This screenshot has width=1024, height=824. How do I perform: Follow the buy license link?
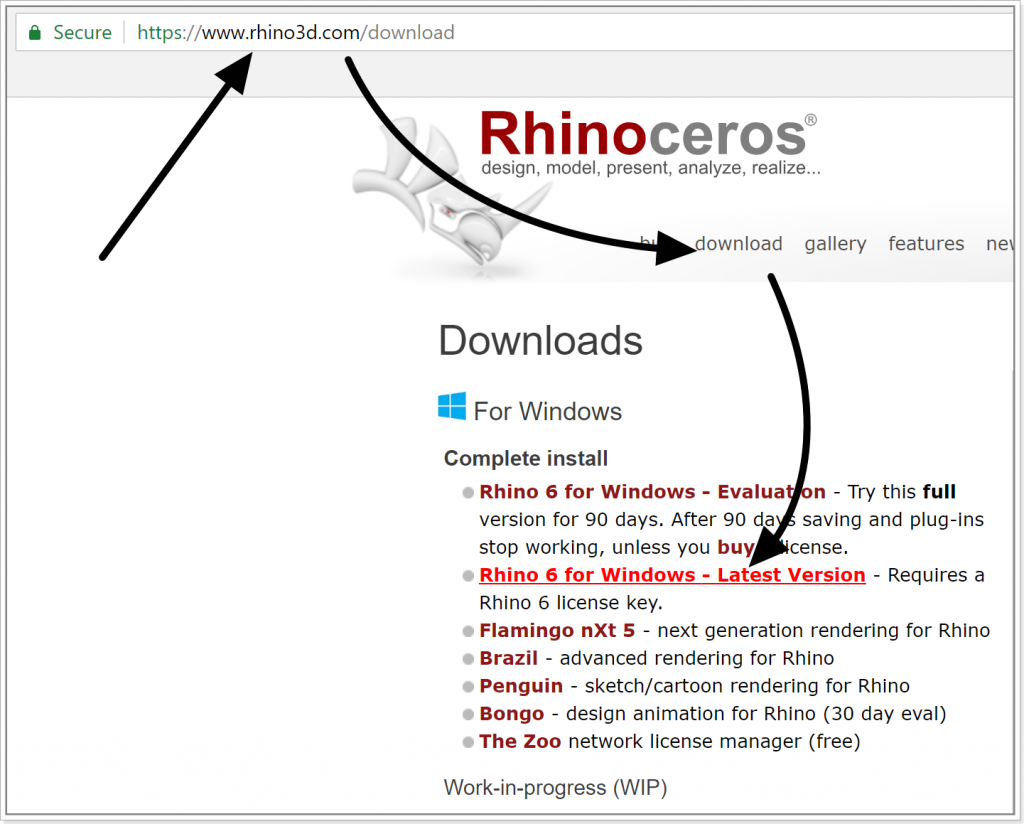[x=736, y=547]
